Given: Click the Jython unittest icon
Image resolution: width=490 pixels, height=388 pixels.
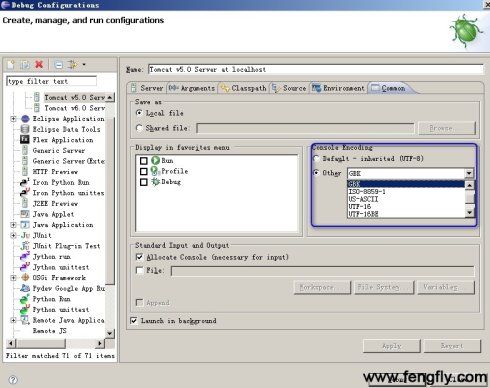Looking at the screenshot, I should 25,267.
